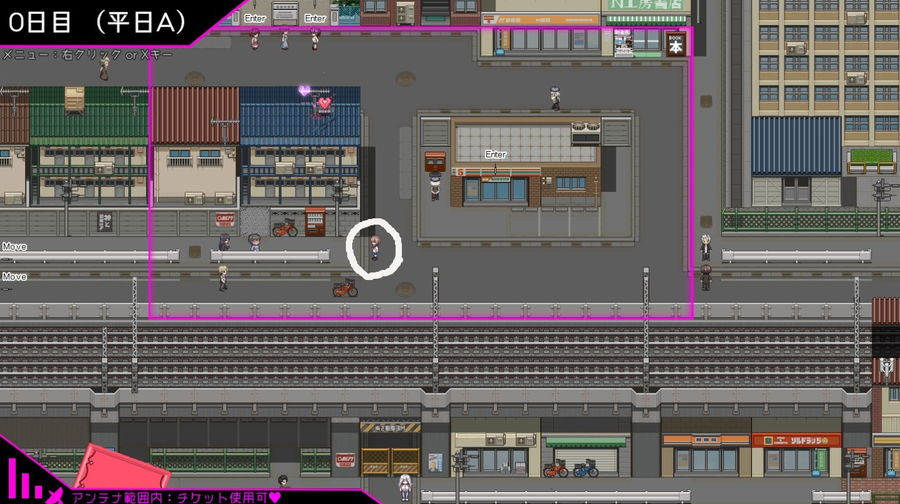Click the 0日目 (平日A) day indicator
The width and height of the screenshot is (900, 504).
pos(98,22)
